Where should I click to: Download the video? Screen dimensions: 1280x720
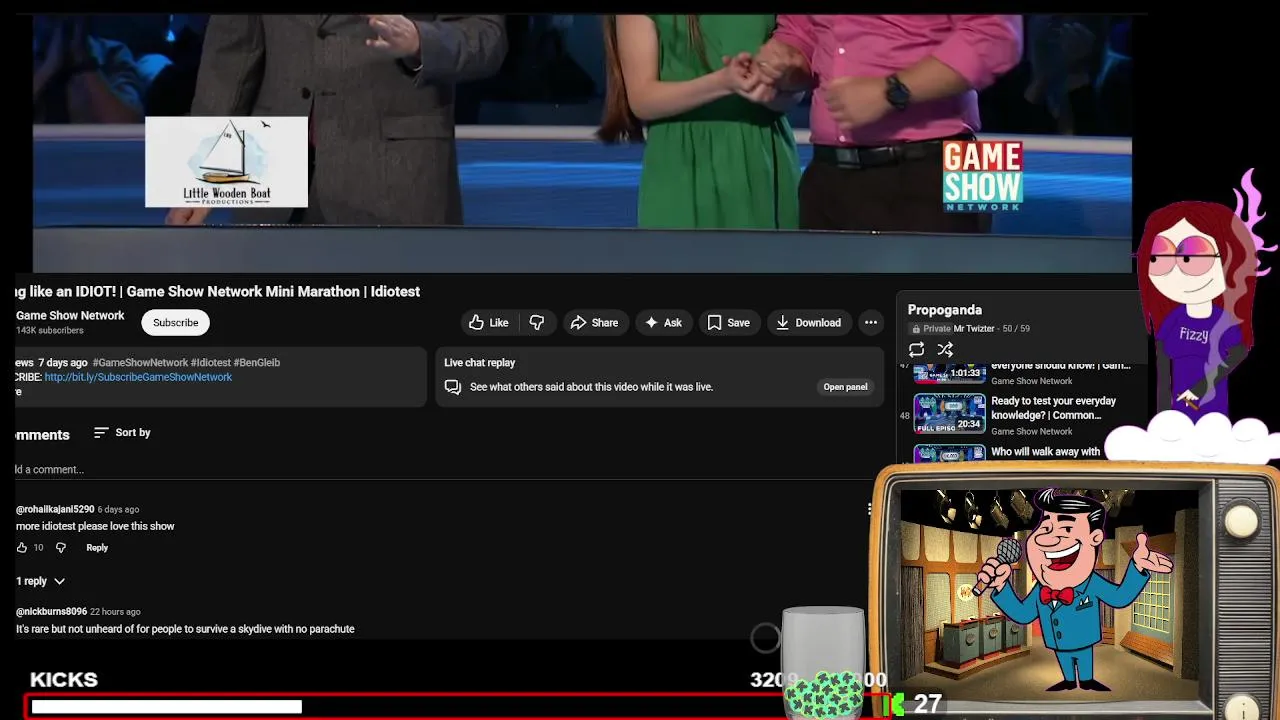(808, 323)
